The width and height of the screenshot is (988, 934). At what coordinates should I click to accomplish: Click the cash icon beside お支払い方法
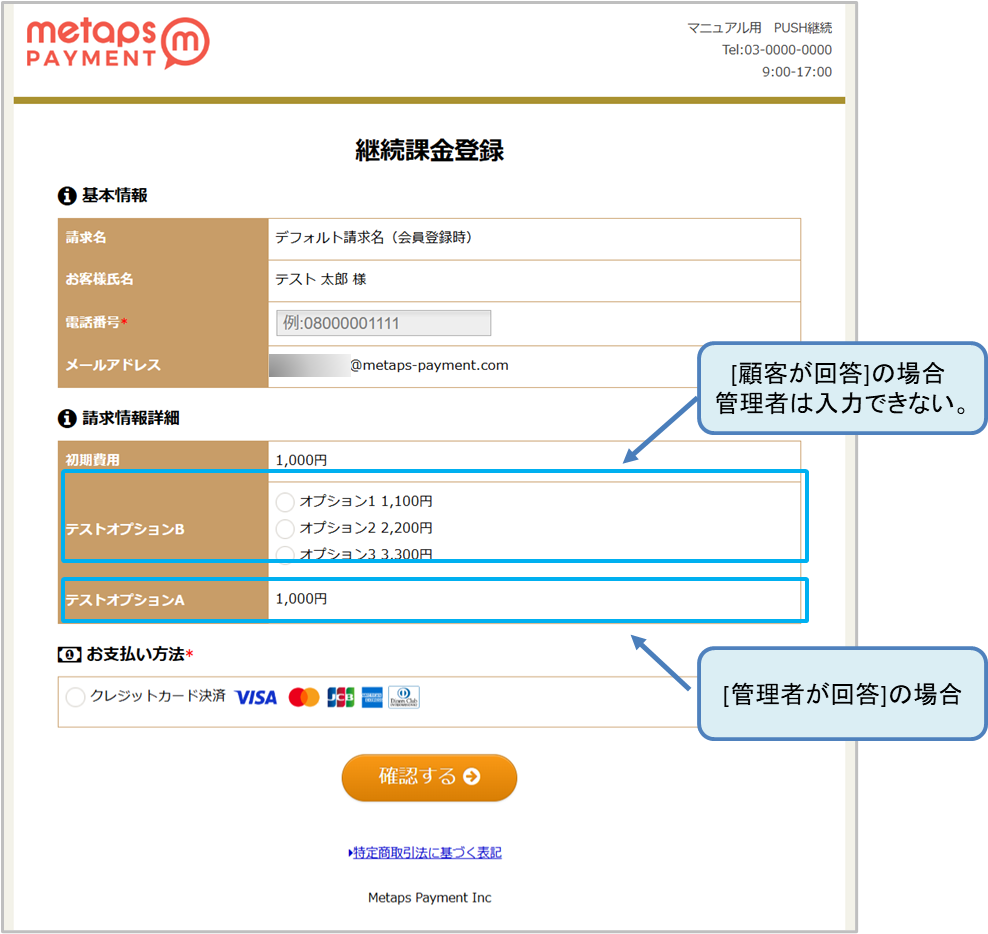point(69,654)
